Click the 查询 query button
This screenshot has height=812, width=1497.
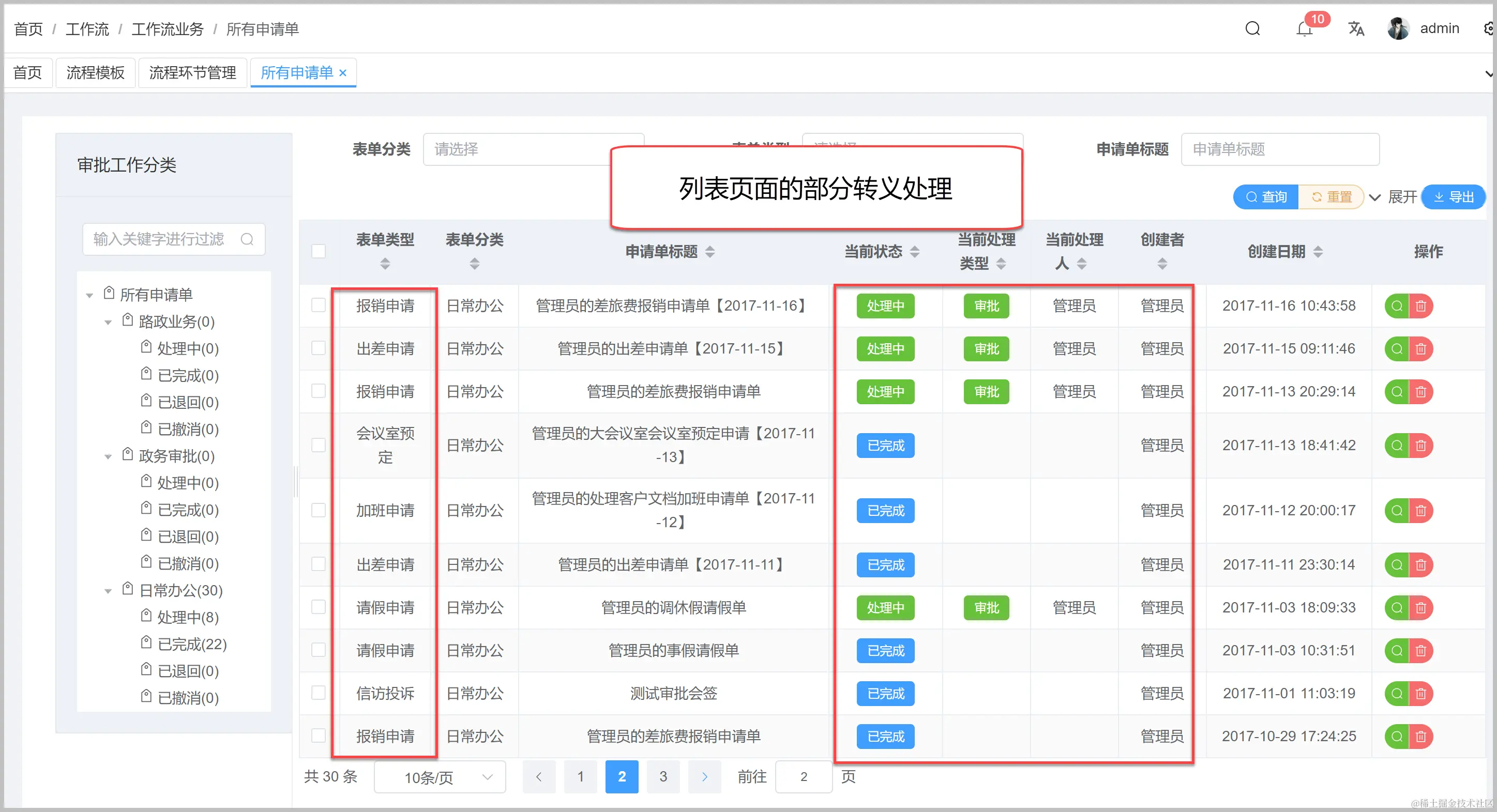(x=1266, y=197)
